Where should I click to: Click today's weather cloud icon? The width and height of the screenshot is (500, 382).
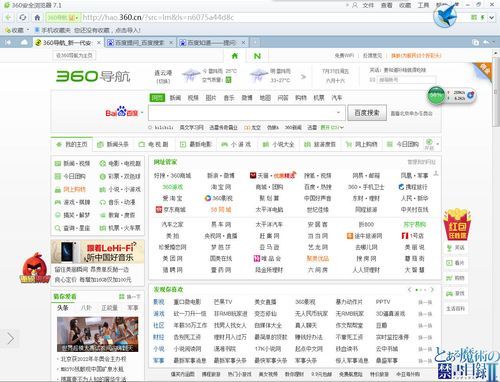coord(191,75)
